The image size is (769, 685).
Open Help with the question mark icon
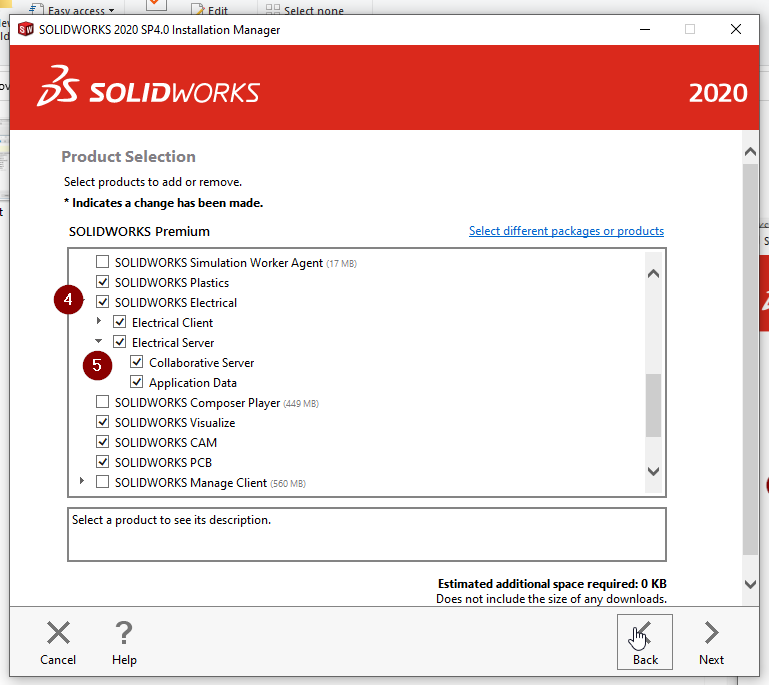[124, 633]
